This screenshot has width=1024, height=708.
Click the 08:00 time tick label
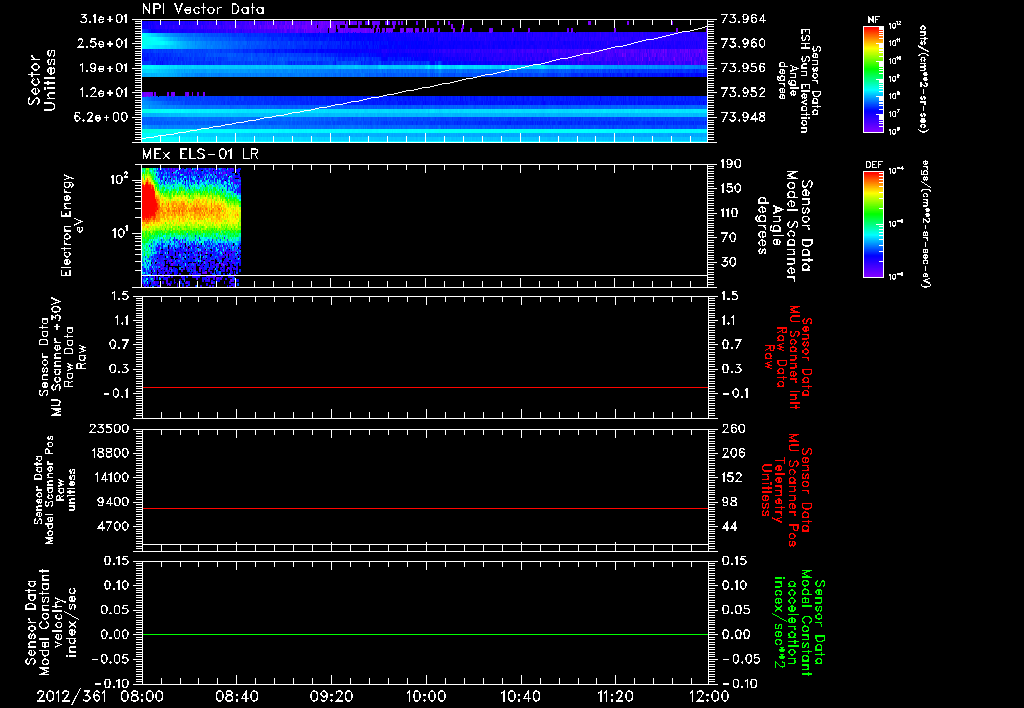tap(142, 696)
